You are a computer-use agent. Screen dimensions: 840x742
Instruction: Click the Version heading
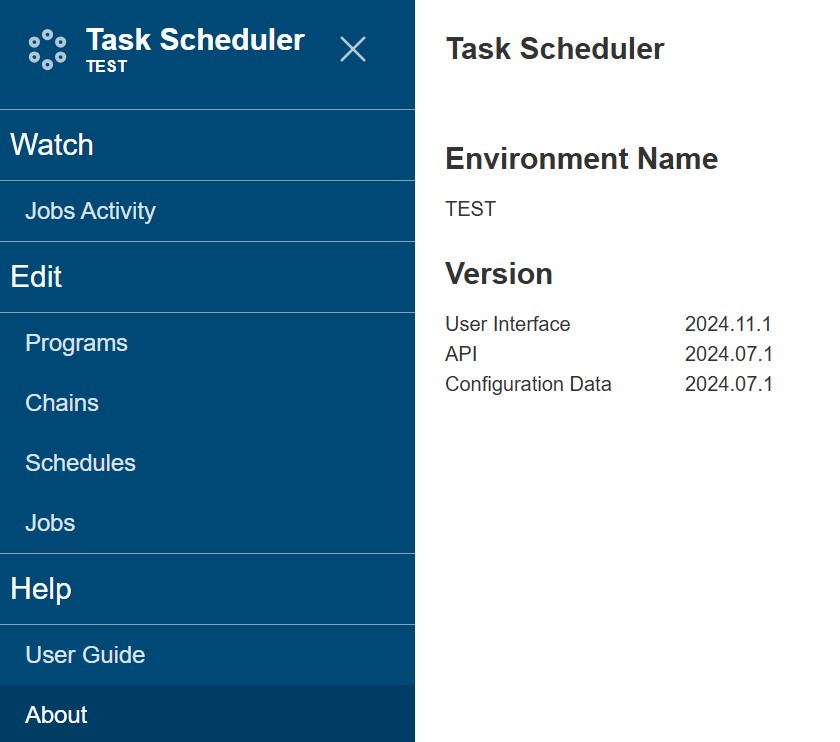pos(498,274)
